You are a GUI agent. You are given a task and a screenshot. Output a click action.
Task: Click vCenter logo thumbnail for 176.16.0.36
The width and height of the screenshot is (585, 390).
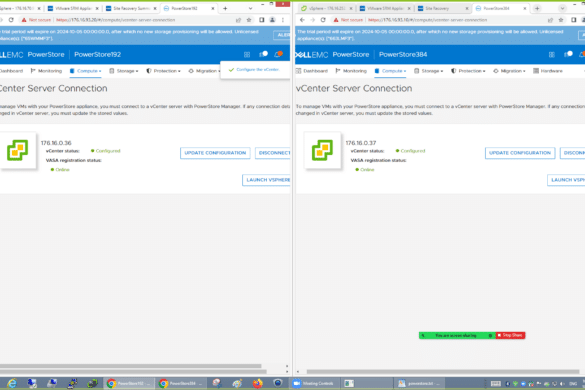(x=18, y=150)
